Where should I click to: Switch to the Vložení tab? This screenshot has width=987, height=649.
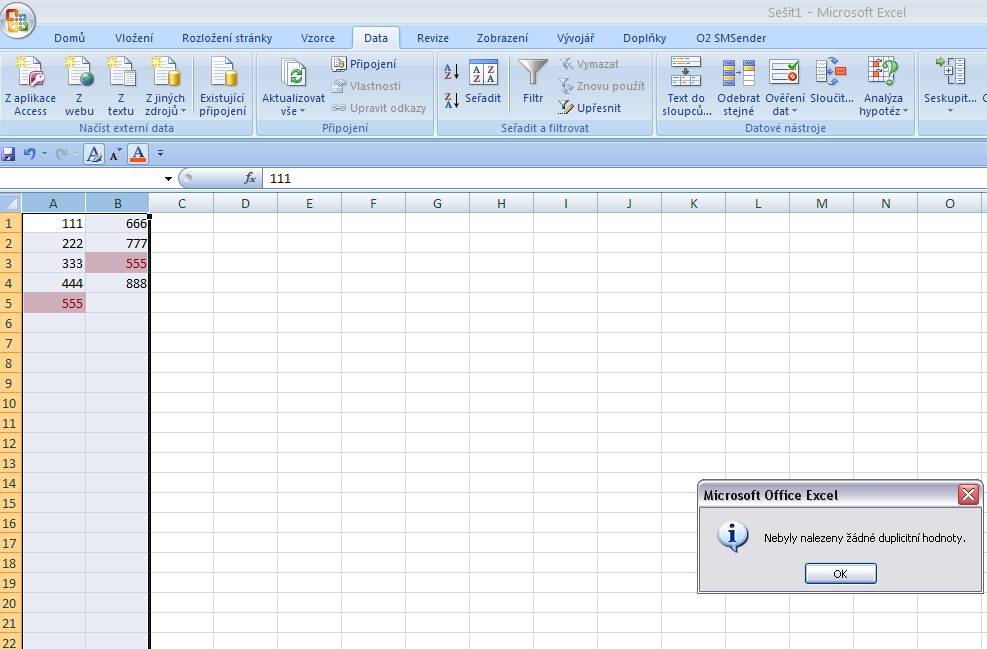[x=133, y=38]
